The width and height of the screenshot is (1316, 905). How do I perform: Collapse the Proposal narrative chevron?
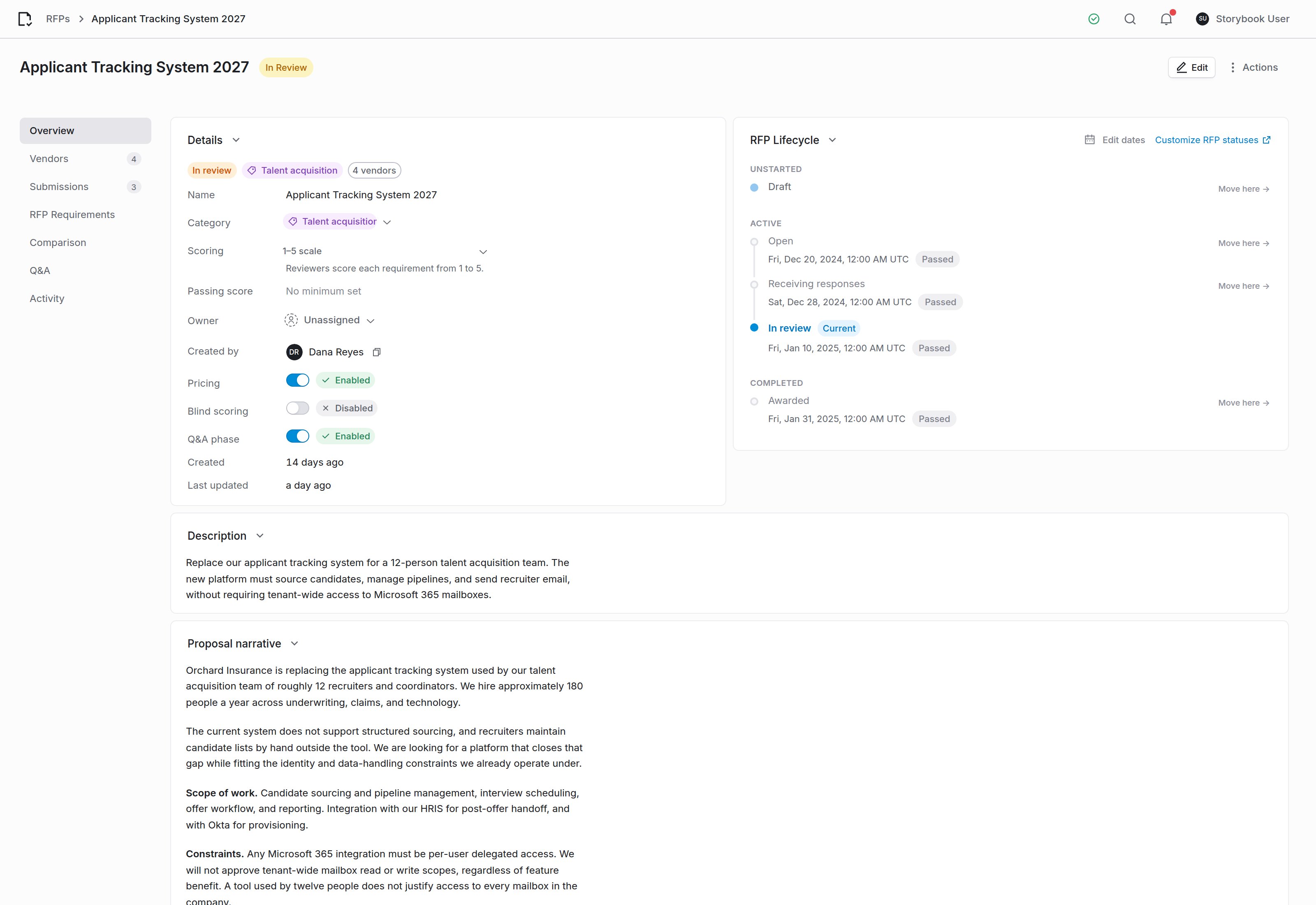[294, 644]
